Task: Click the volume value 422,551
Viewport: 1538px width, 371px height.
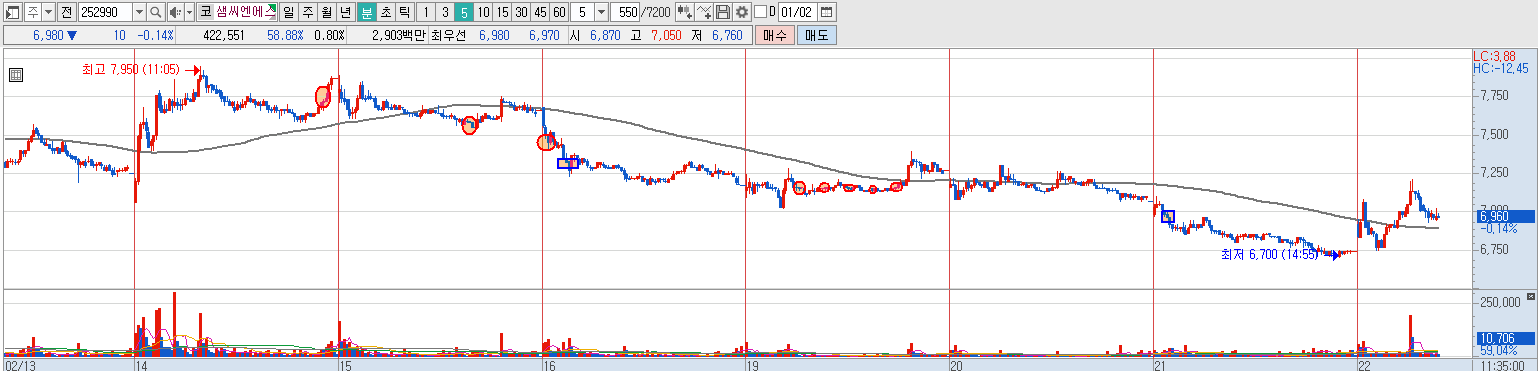Action: (x=223, y=35)
